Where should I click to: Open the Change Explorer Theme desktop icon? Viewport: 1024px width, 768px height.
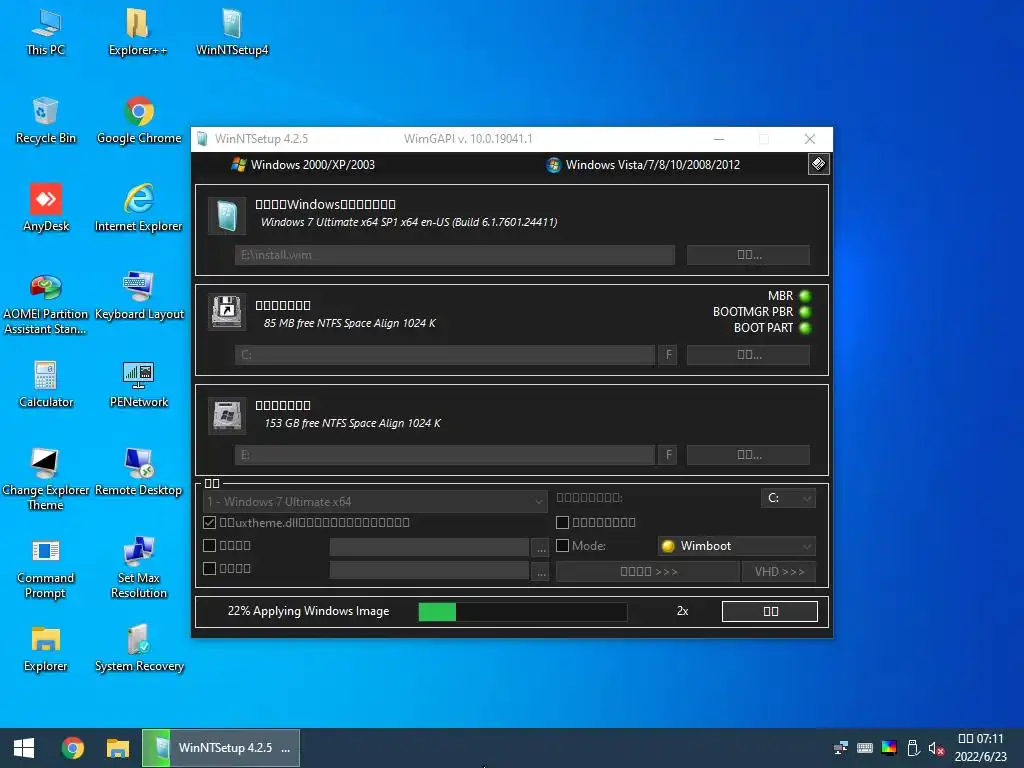46,480
